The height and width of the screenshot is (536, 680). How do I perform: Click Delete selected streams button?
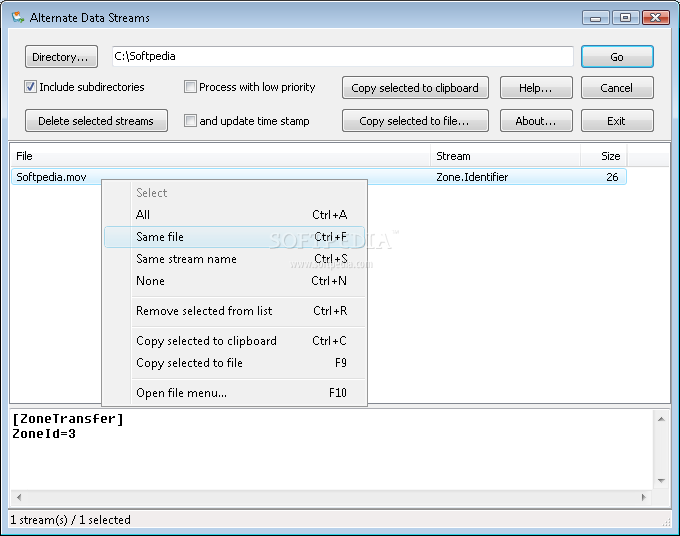tap(96, 121)
